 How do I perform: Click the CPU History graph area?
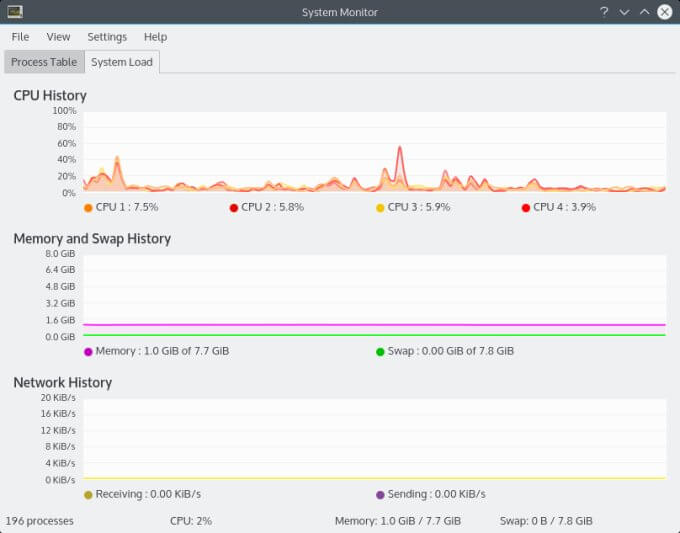click(375, 152)
